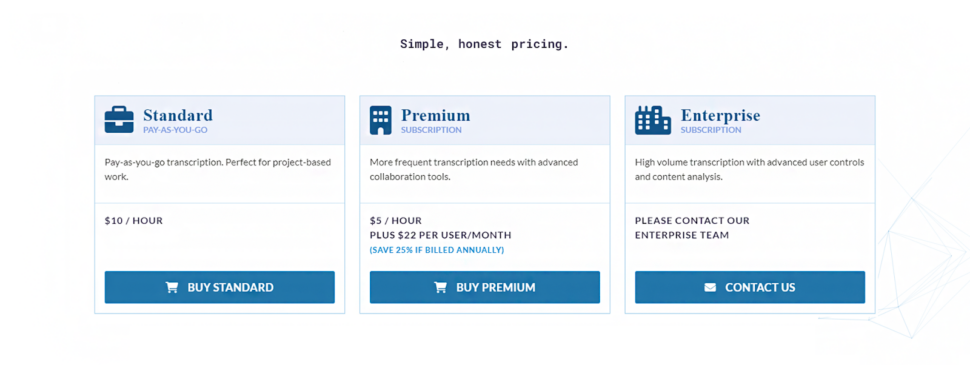
Task: Click the Plus $22 per user/month text
Action: 440,235
